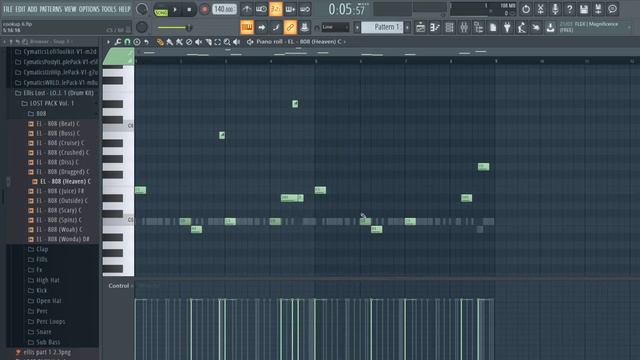Open the Browser view icon
The image size is (640, 360).
[478, 27]
